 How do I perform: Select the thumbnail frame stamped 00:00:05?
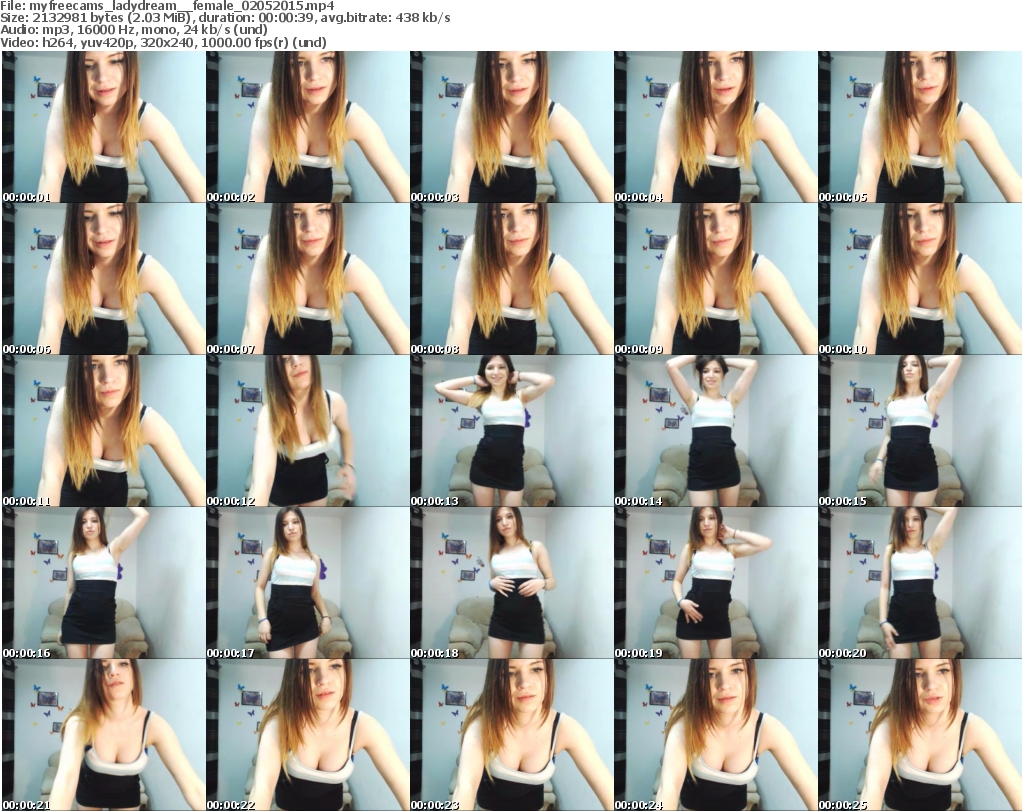coord(920,127)
